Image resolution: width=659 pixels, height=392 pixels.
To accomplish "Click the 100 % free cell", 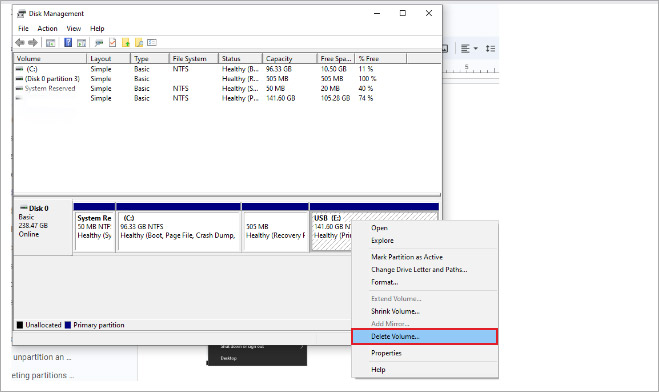I will click(367, 79).
